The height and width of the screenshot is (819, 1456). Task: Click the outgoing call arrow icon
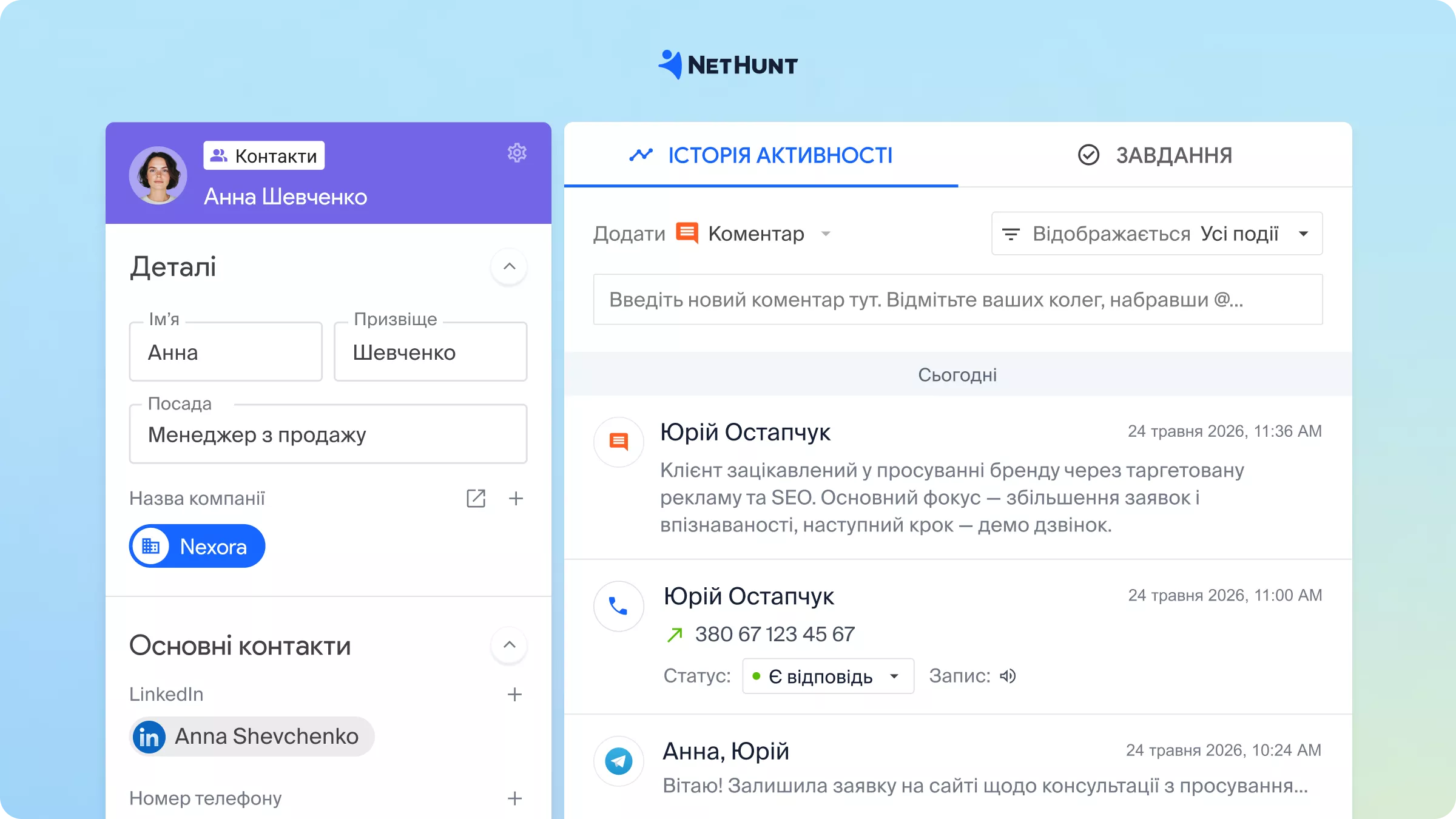click(675, 635)
